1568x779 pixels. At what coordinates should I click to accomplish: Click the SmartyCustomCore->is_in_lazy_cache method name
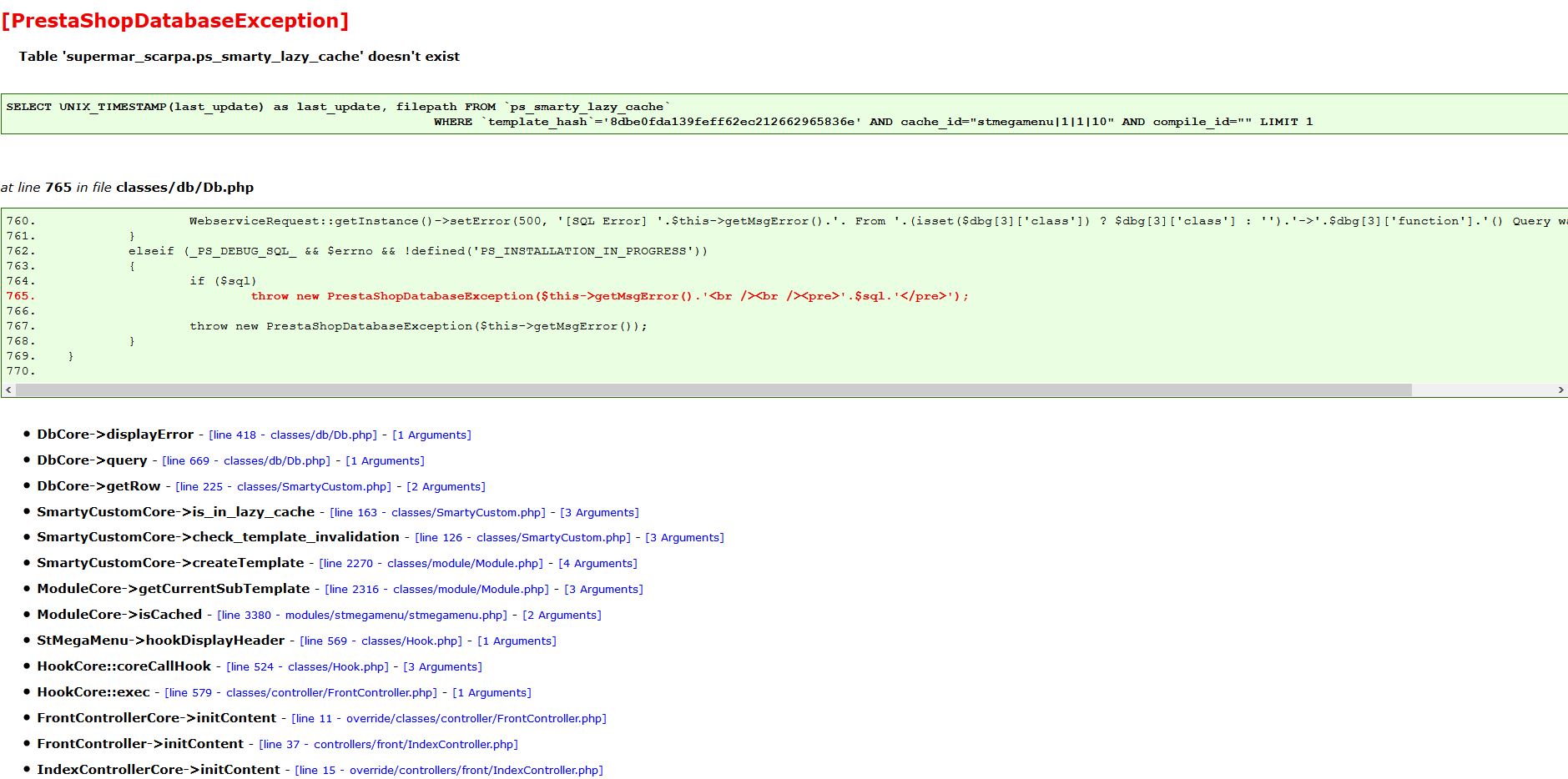(176, 512)
